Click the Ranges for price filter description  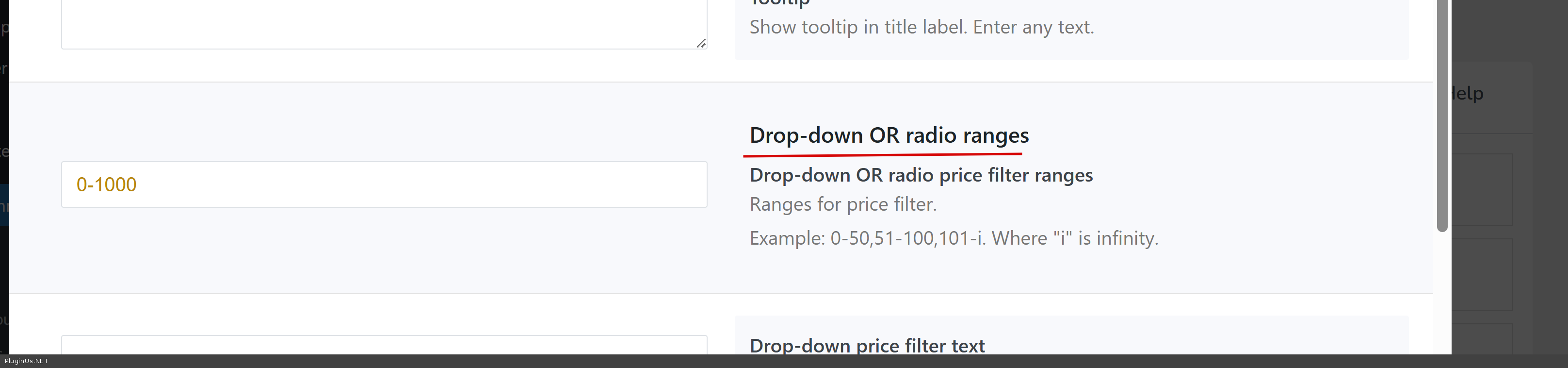[843, 204]
